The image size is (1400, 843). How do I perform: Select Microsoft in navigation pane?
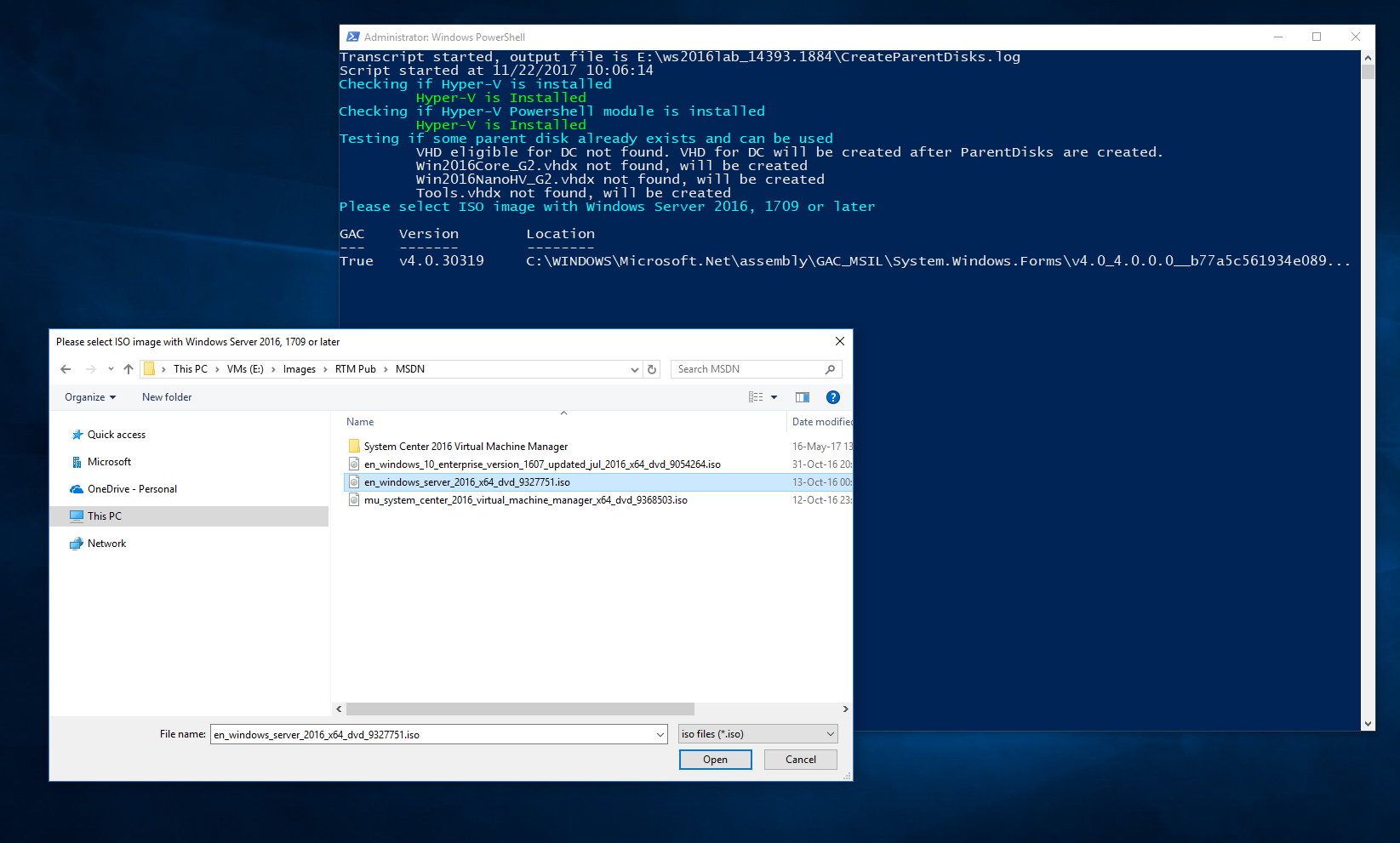coord(110,462)
